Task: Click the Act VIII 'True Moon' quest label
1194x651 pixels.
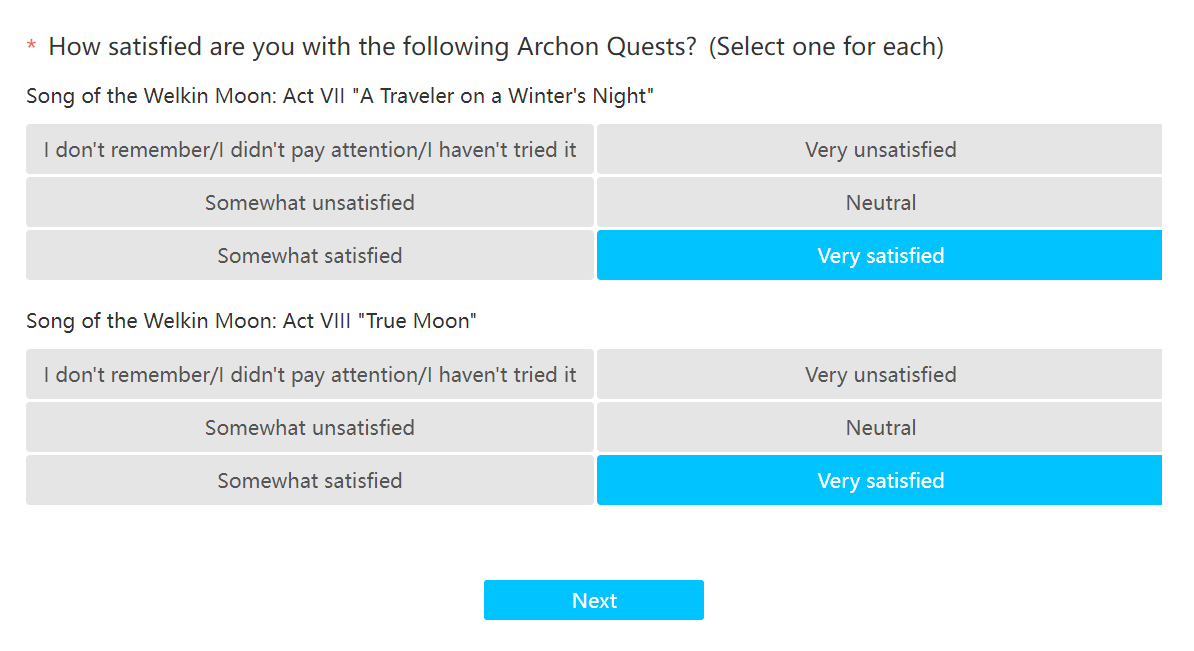Action: click(251, 321)
